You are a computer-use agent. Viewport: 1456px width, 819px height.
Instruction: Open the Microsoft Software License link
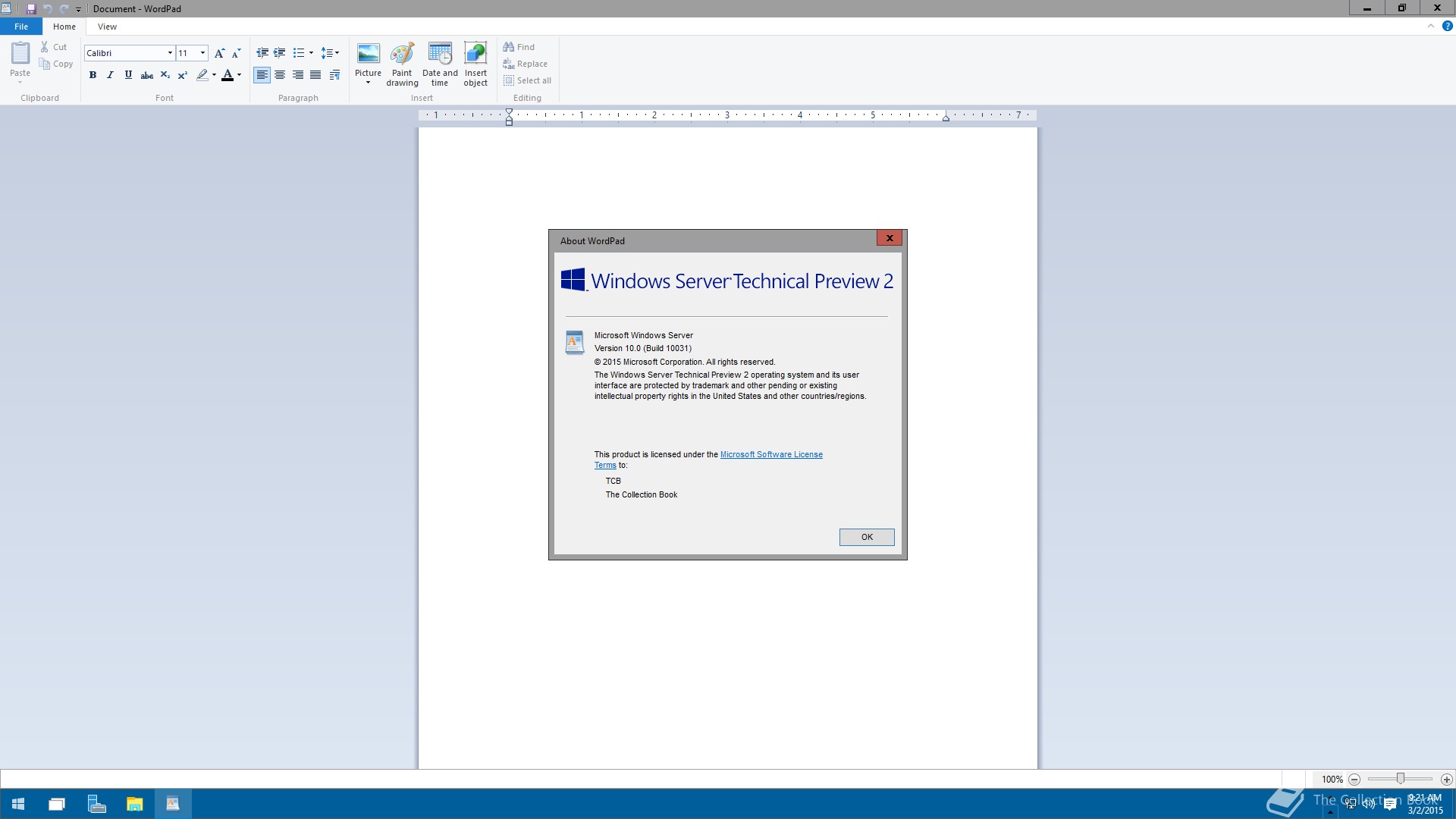point(771,454)
